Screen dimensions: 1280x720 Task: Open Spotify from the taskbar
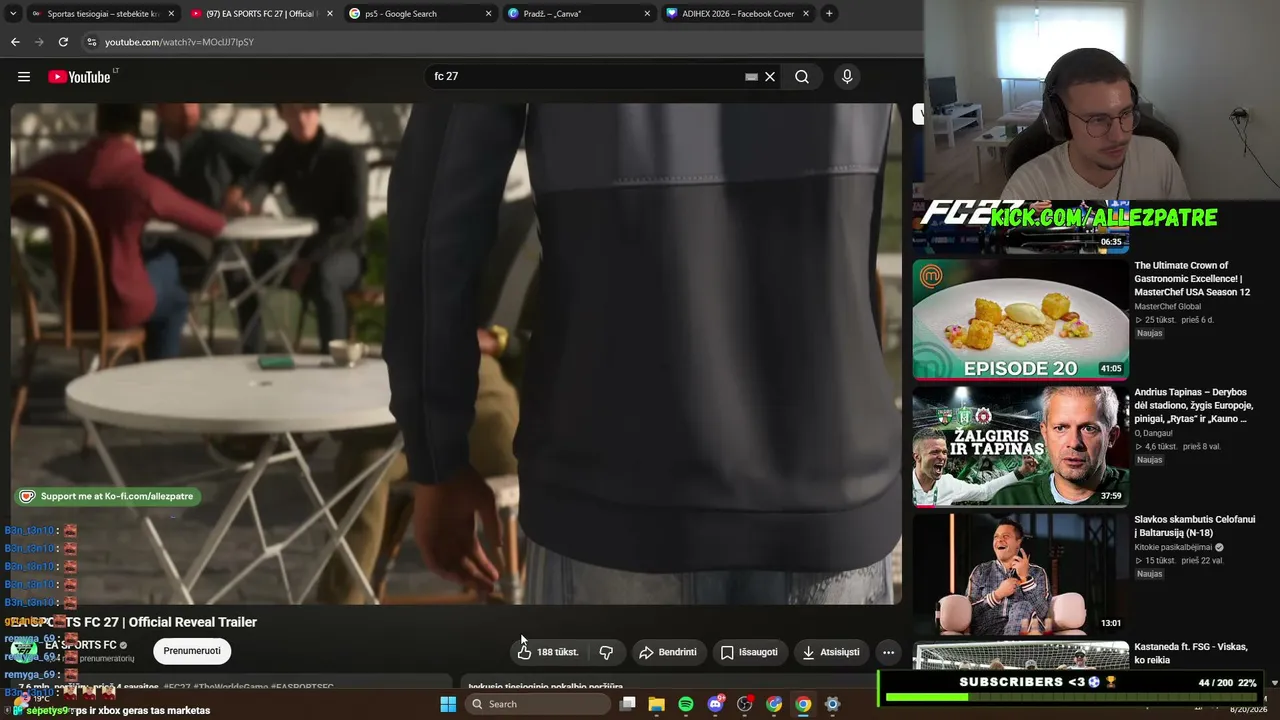685,704
